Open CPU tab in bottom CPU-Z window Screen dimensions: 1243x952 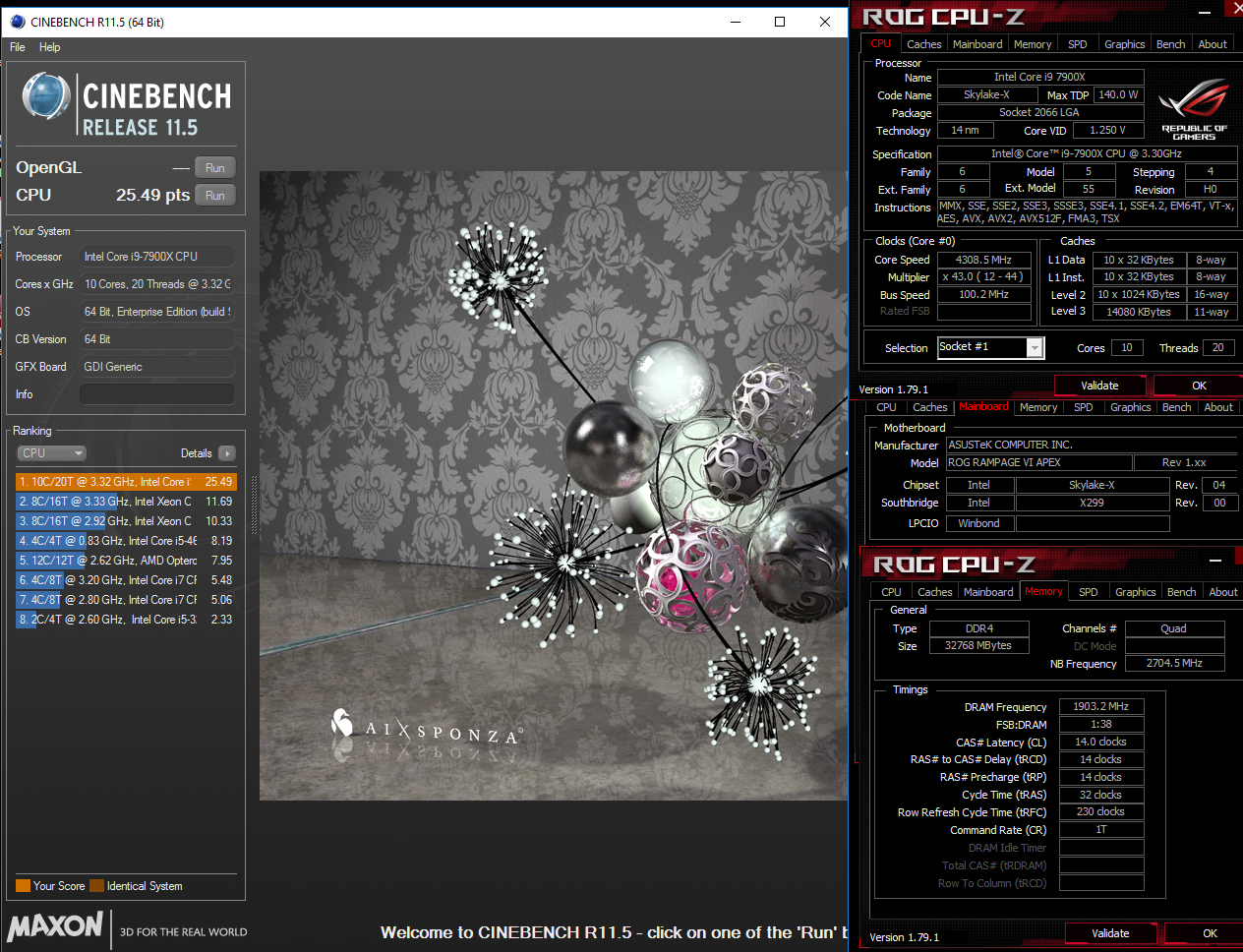[x=891, y=592]
